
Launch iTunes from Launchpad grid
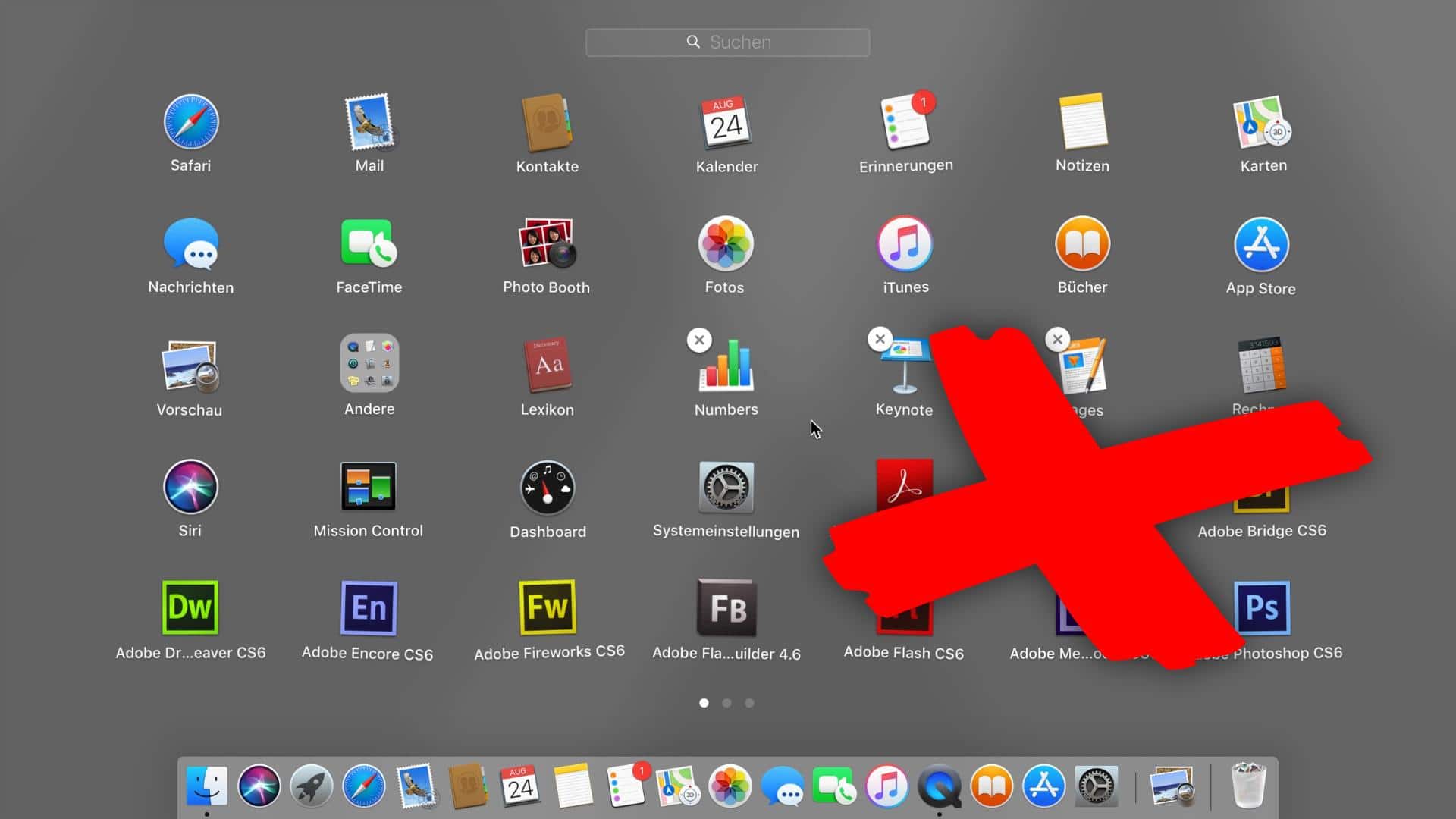(905, 244)
